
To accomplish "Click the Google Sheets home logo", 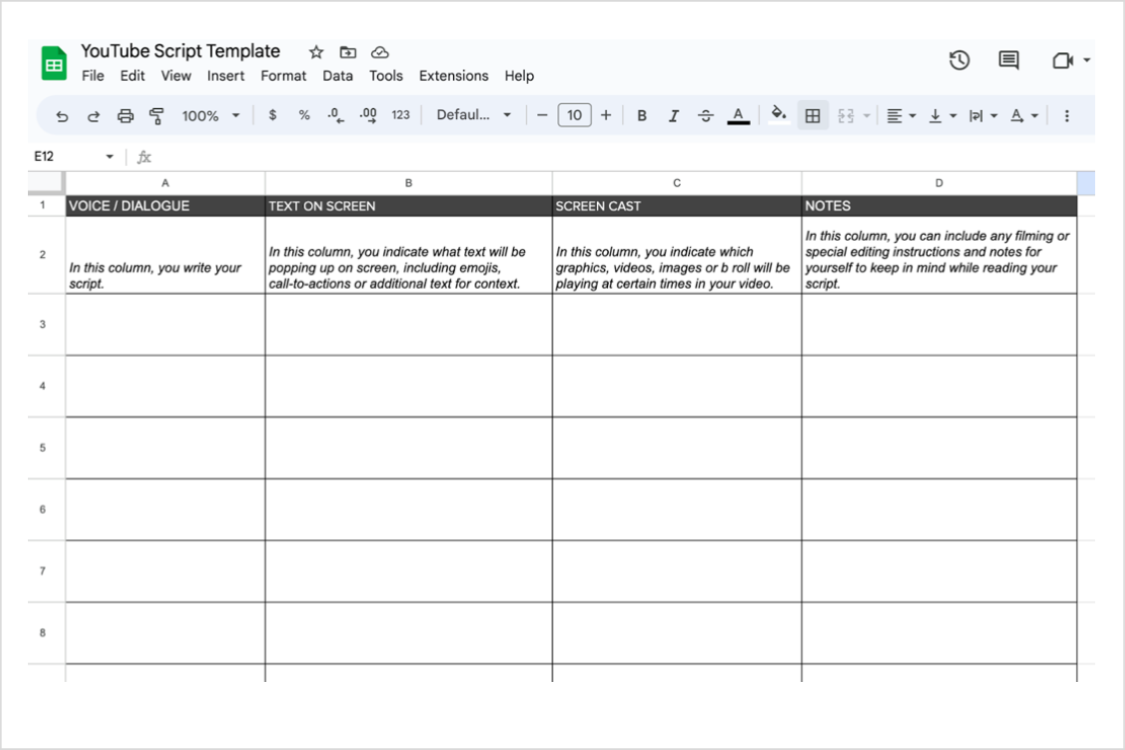I will point(54,63).
